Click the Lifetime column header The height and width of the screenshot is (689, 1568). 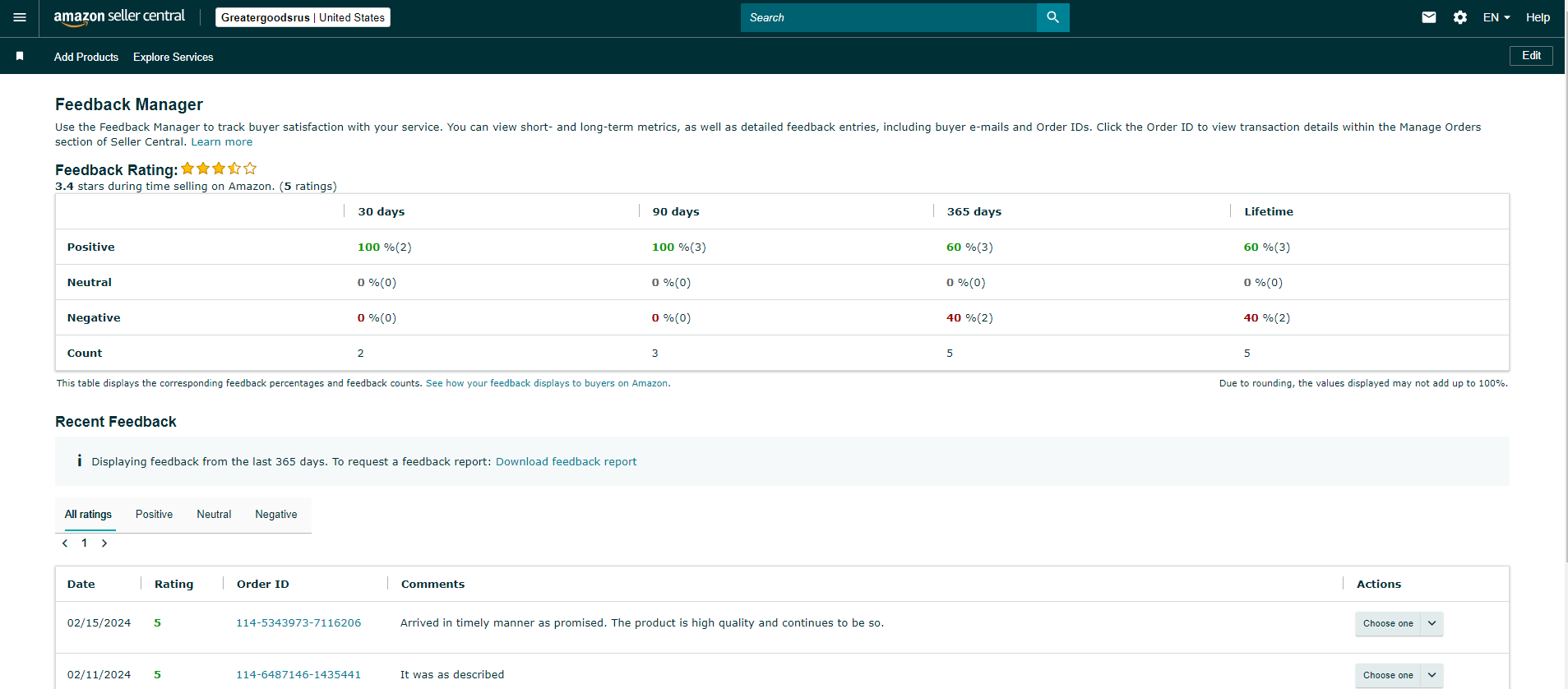(1269, 211)
